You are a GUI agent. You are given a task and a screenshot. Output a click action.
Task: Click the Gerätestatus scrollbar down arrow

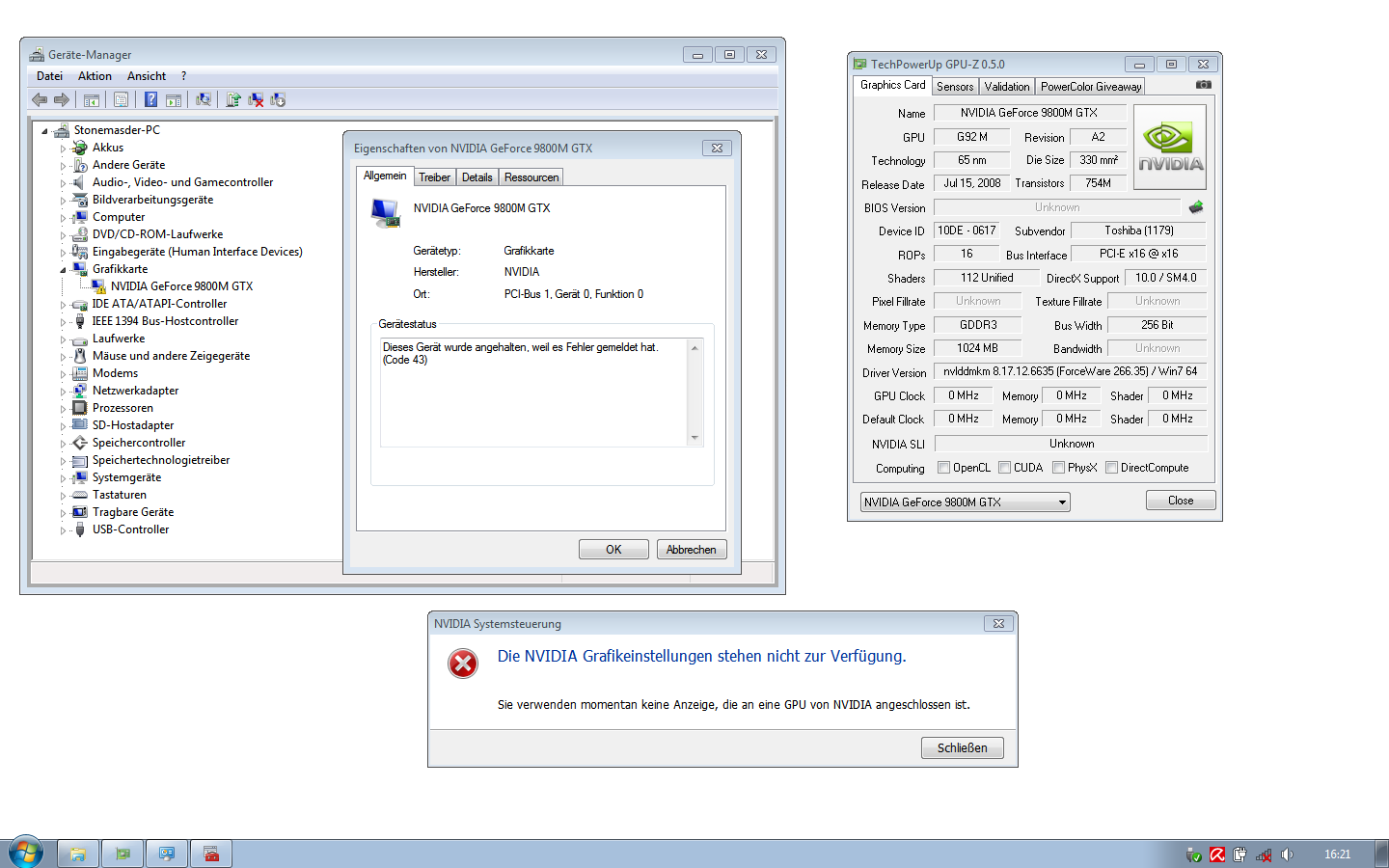pos(694,438)
